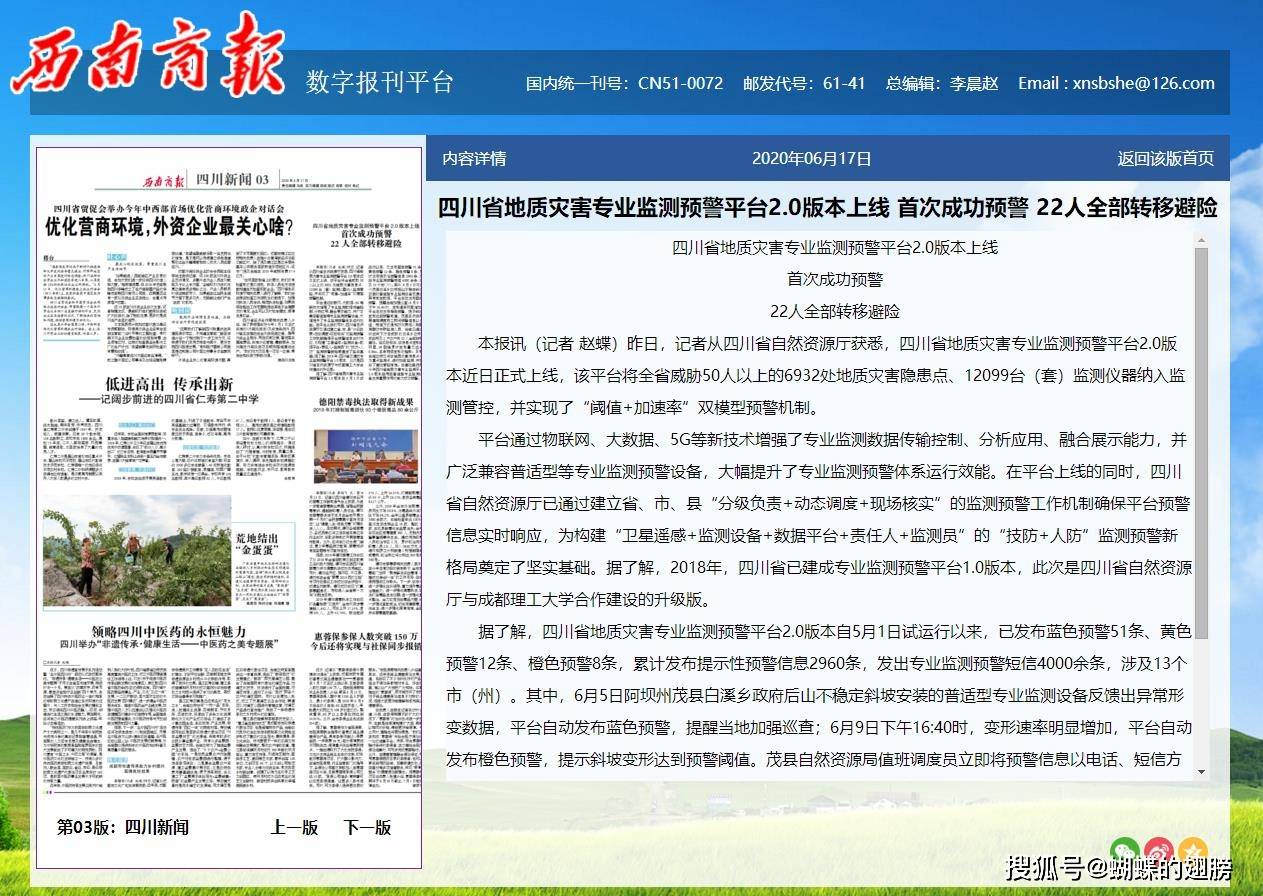Open headline 优化营商环境,外资企业最关心啥?
Screen dimensions: 1263x896
point(169,227)
